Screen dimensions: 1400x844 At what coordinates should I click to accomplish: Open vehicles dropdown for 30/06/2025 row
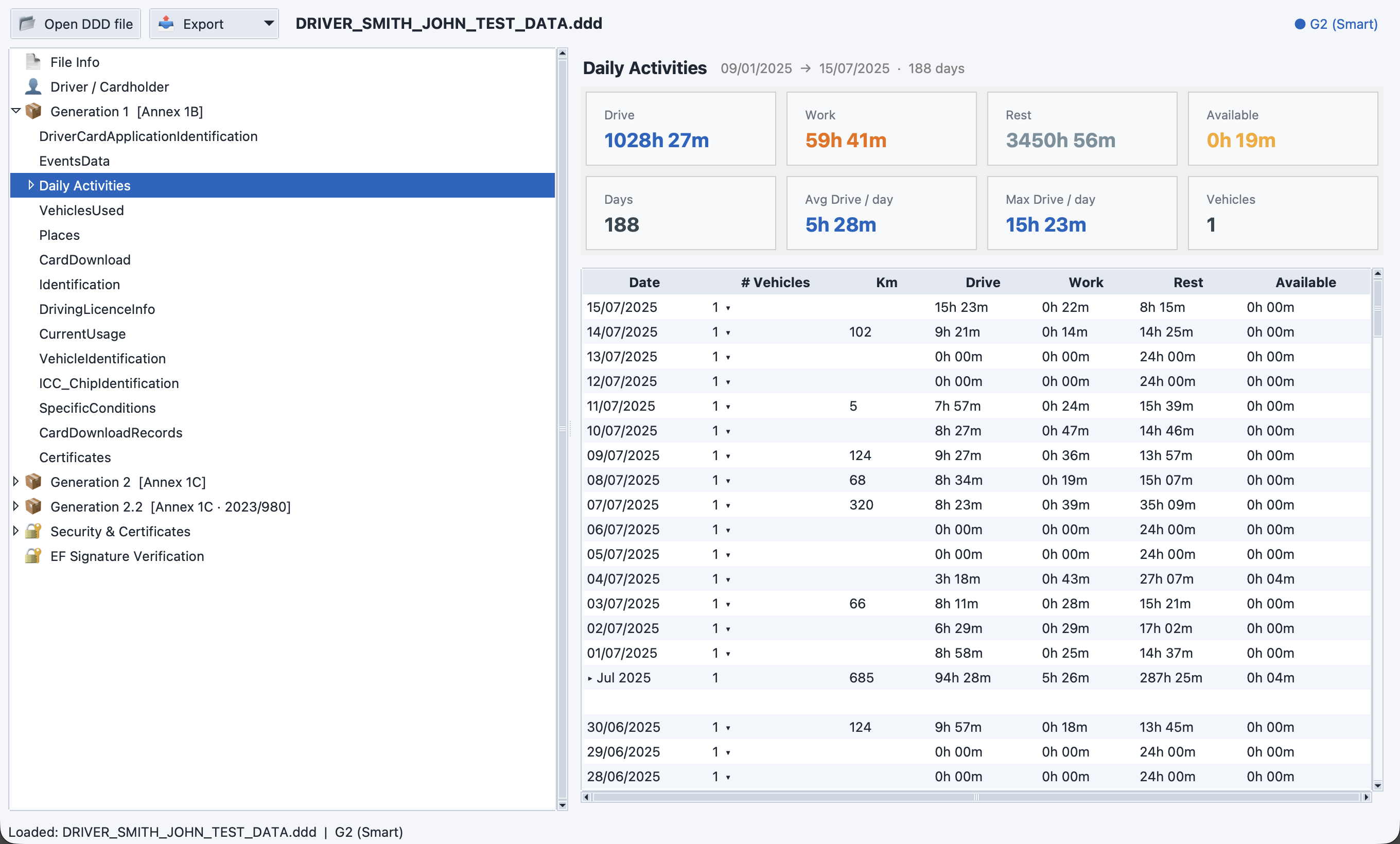point(728,728)
